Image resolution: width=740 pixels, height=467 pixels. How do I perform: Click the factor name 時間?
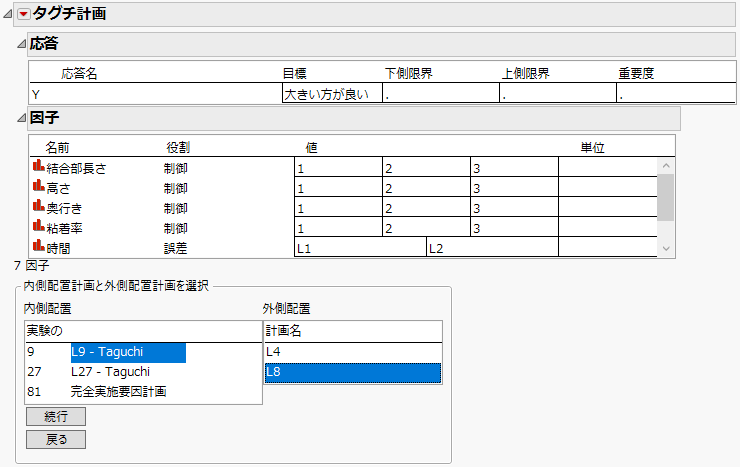click(59, 249)
